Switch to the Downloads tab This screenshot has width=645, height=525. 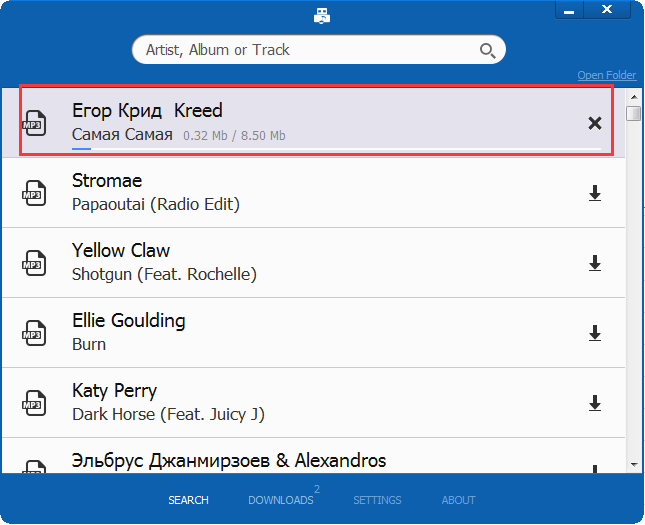coord(281,500)
